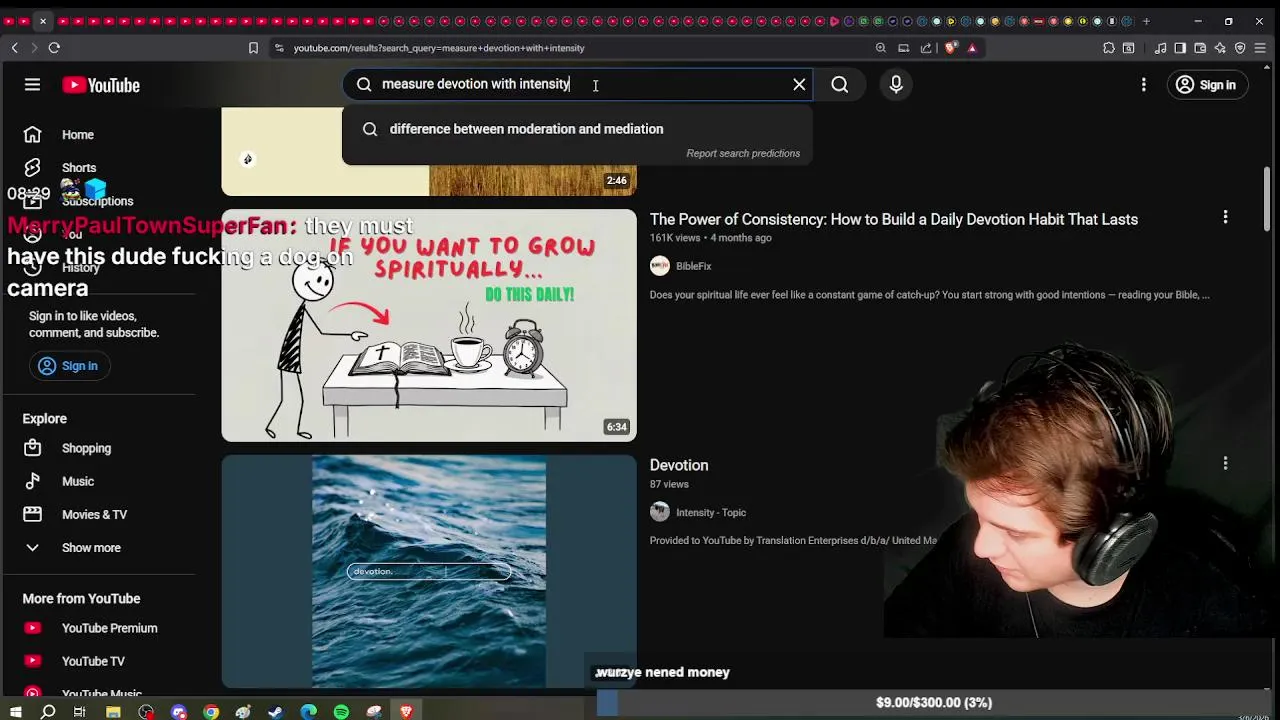Start voice search with microphone
This screenshot has height=720, width=1280.
point(896,85)
